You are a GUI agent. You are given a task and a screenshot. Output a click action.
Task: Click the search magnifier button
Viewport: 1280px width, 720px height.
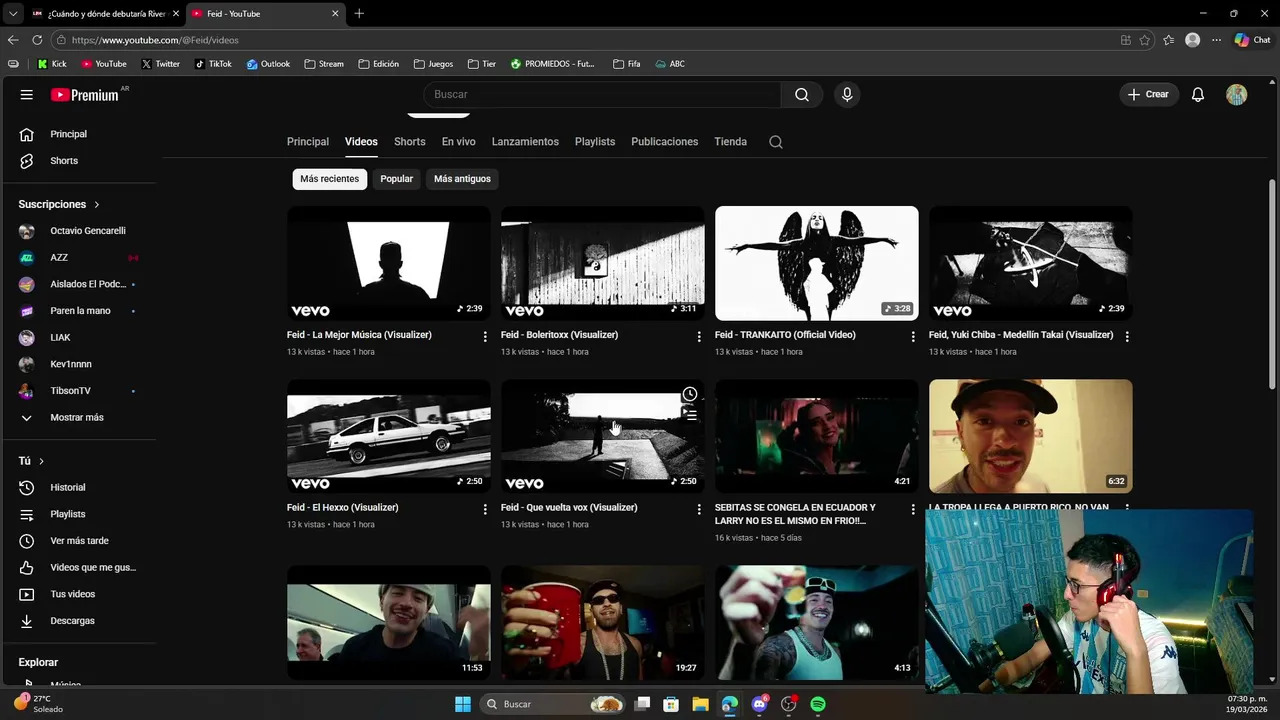click(x=802, y=95)
